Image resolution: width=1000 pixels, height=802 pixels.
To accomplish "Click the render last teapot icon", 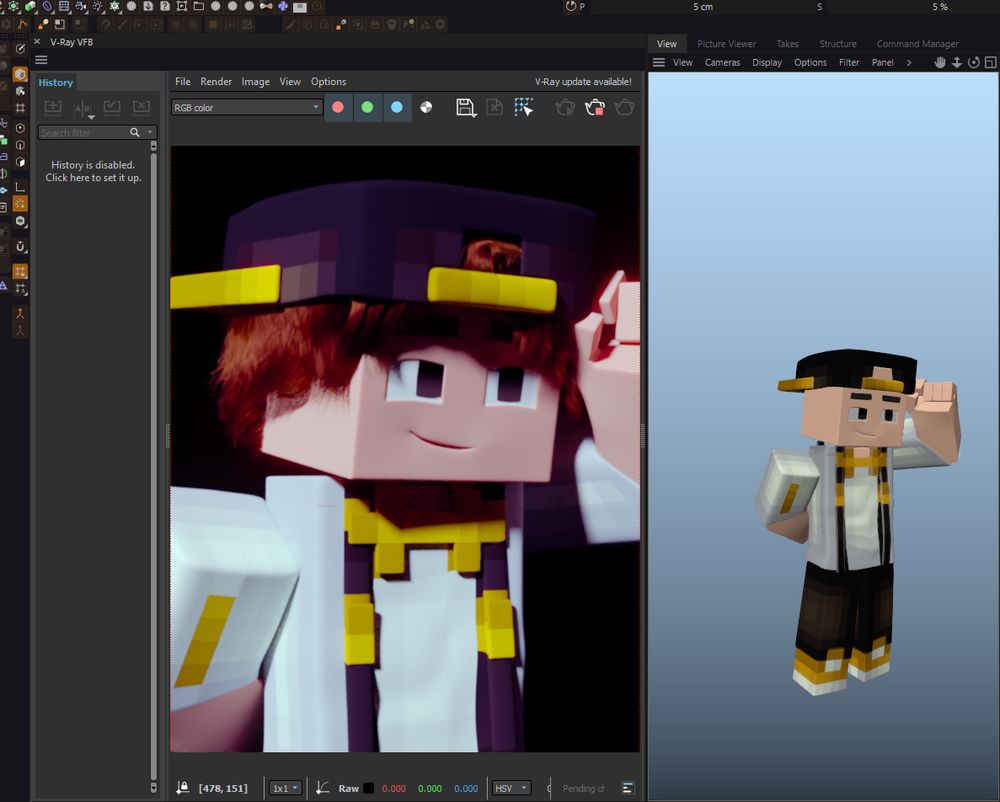I will point(624,108).
